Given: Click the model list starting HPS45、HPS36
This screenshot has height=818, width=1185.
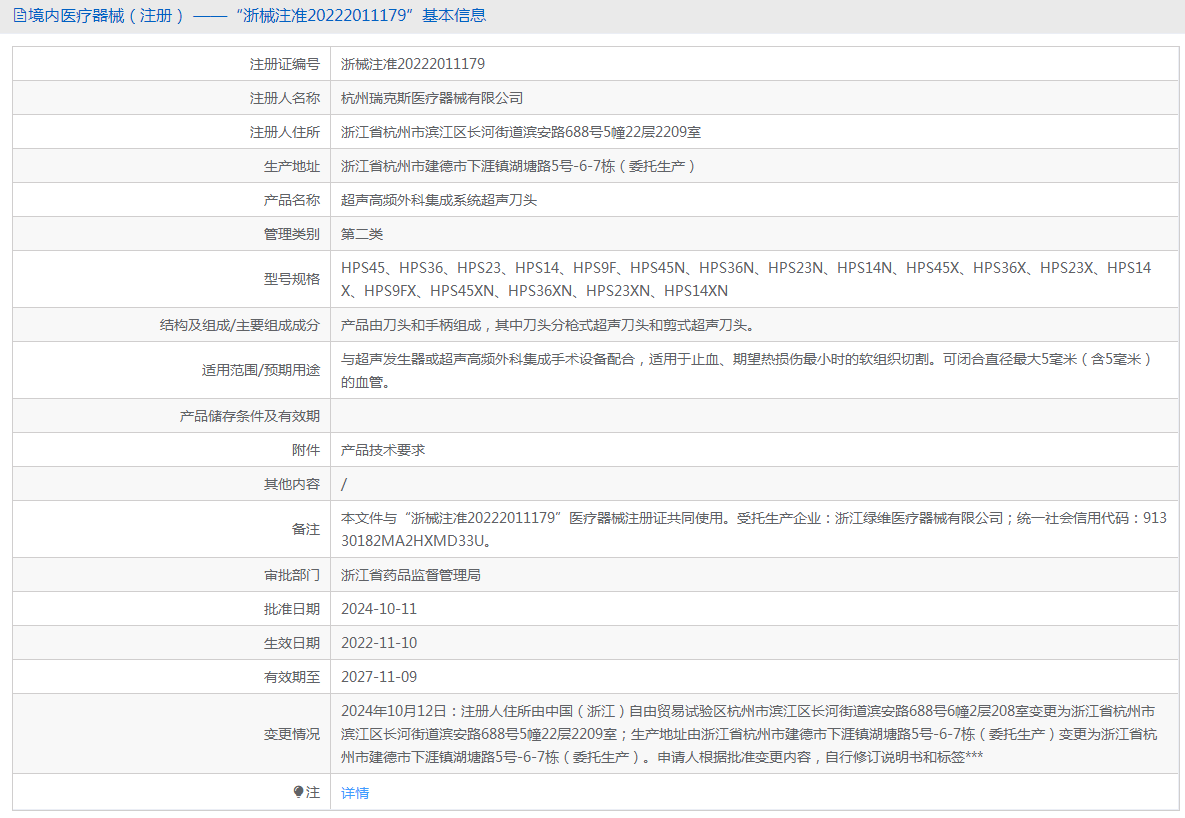Looking at the screenshot, I should (746, 279).
